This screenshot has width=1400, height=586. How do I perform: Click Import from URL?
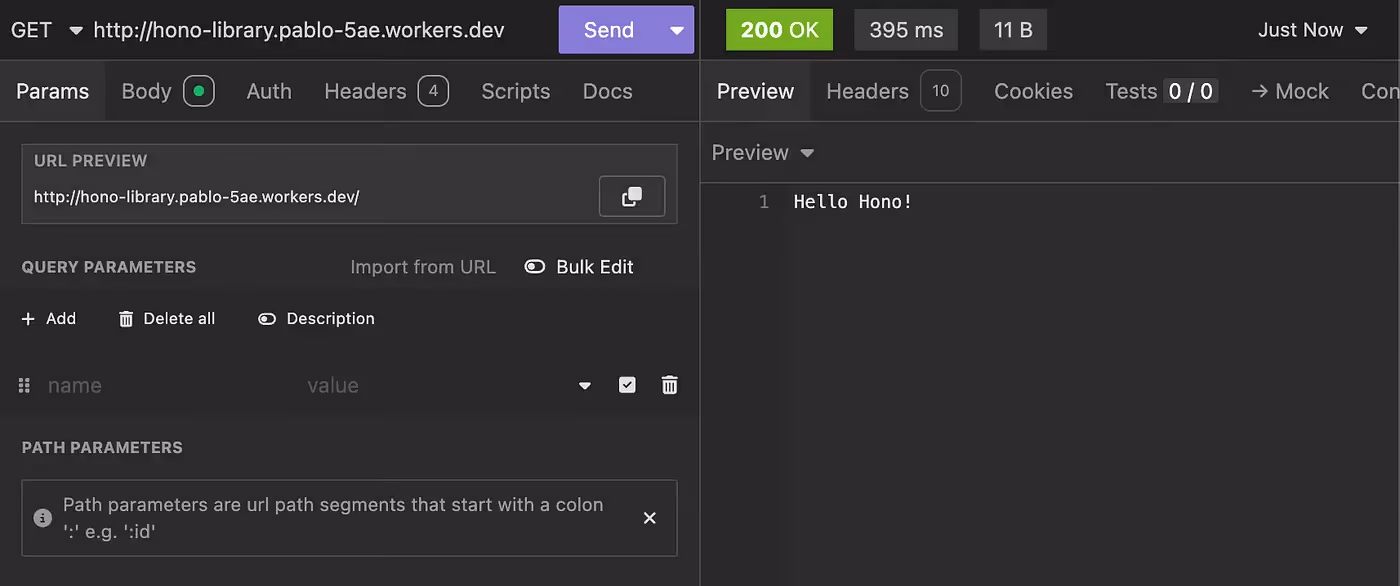point(423,267)
